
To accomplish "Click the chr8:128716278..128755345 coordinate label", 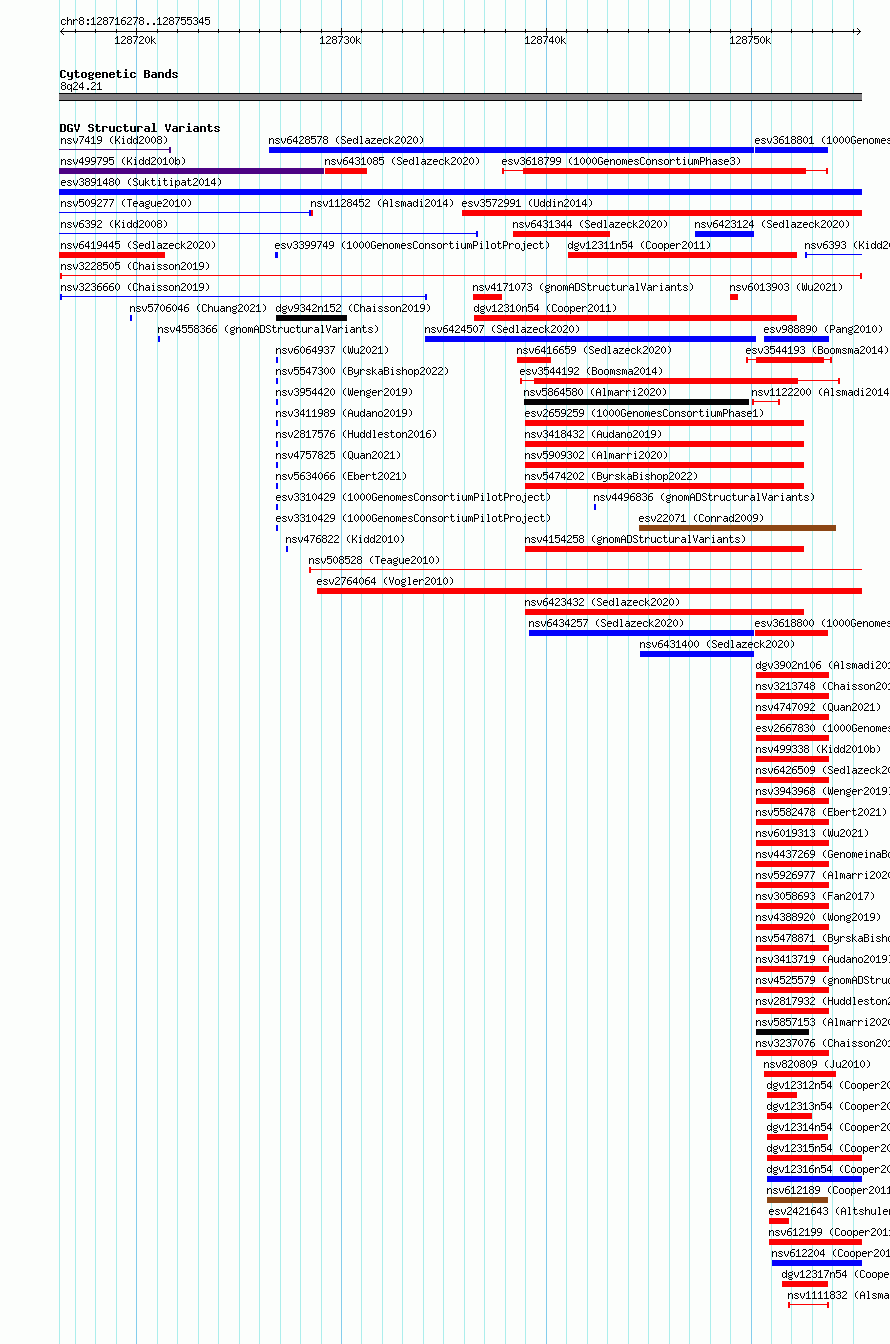I will pos(135,21).
